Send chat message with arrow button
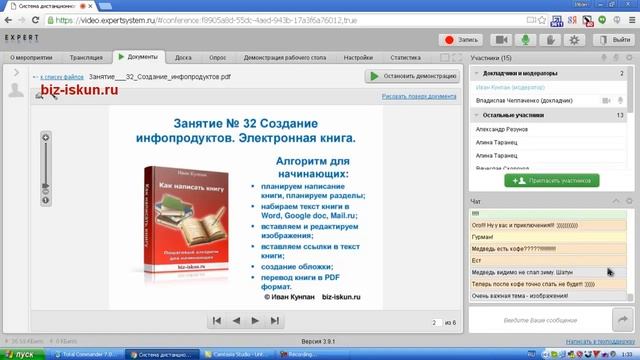Screen dimensions: 640x360 623,320
